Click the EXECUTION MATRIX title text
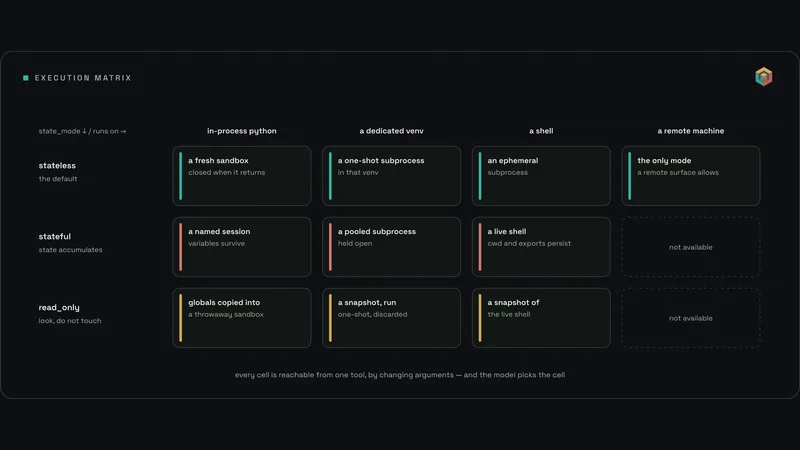This screenshot has height=450, width=800. [x=83, y=78]
